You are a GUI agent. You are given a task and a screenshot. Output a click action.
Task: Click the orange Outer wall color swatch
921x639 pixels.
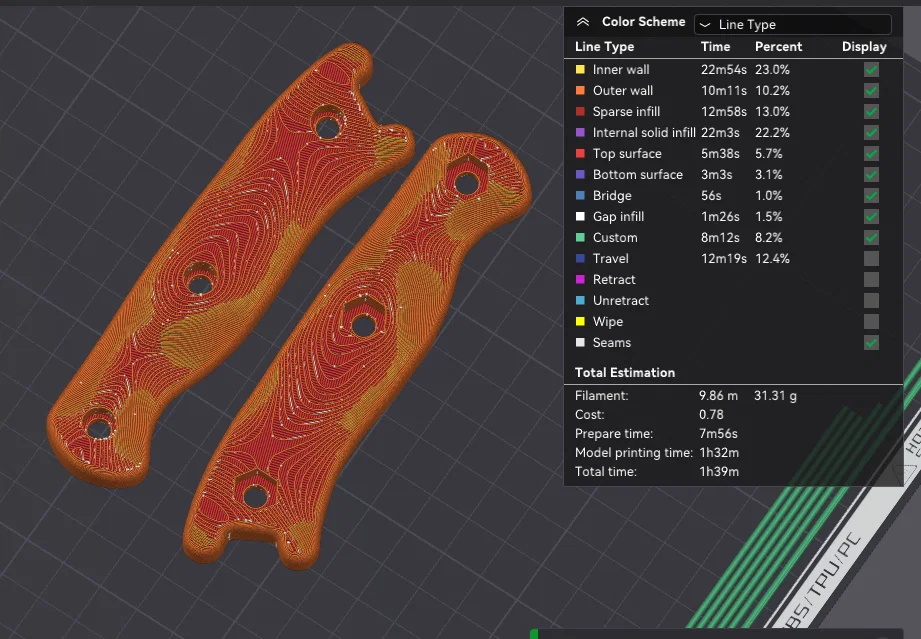click(580, 90)
